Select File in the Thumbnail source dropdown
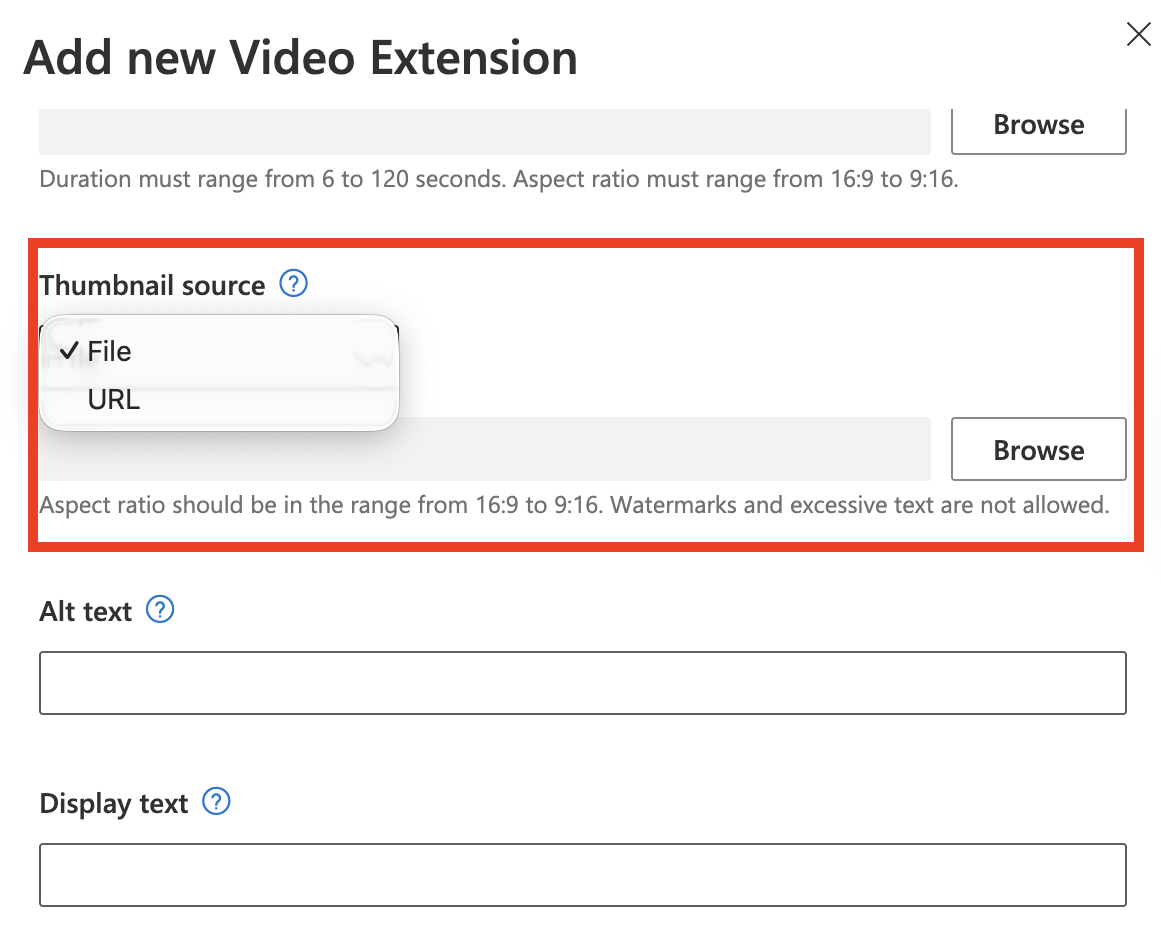The width and height of the screenshot is (1161, 944). coord(109,352)
